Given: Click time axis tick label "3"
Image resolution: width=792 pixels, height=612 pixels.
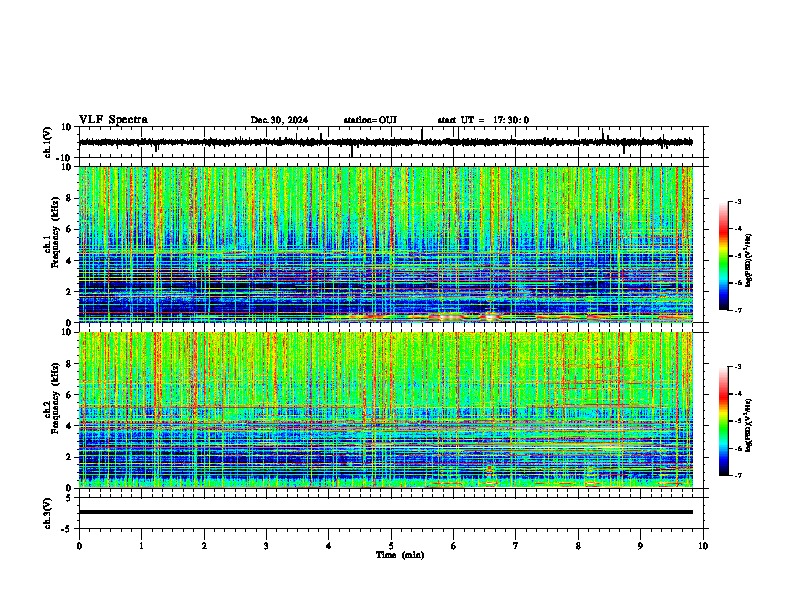Looking at the screenshot, I should (266, 546).
